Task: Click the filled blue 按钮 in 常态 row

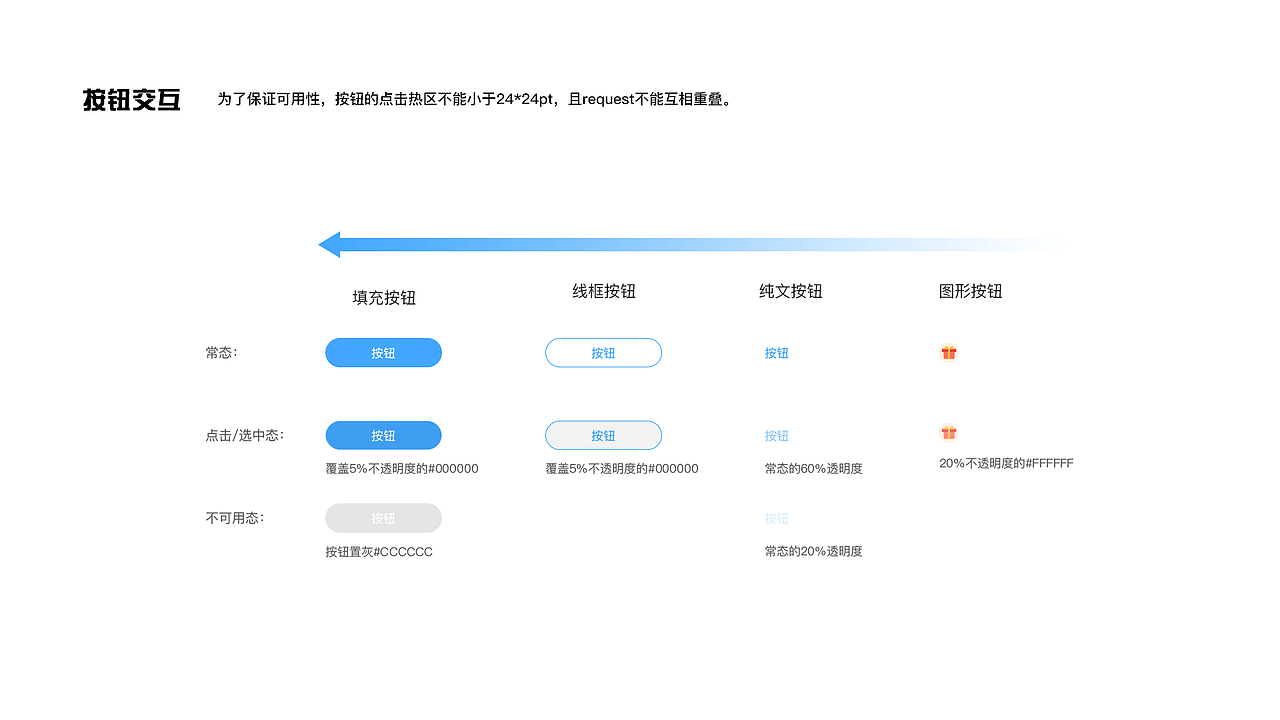Action: 383,352
